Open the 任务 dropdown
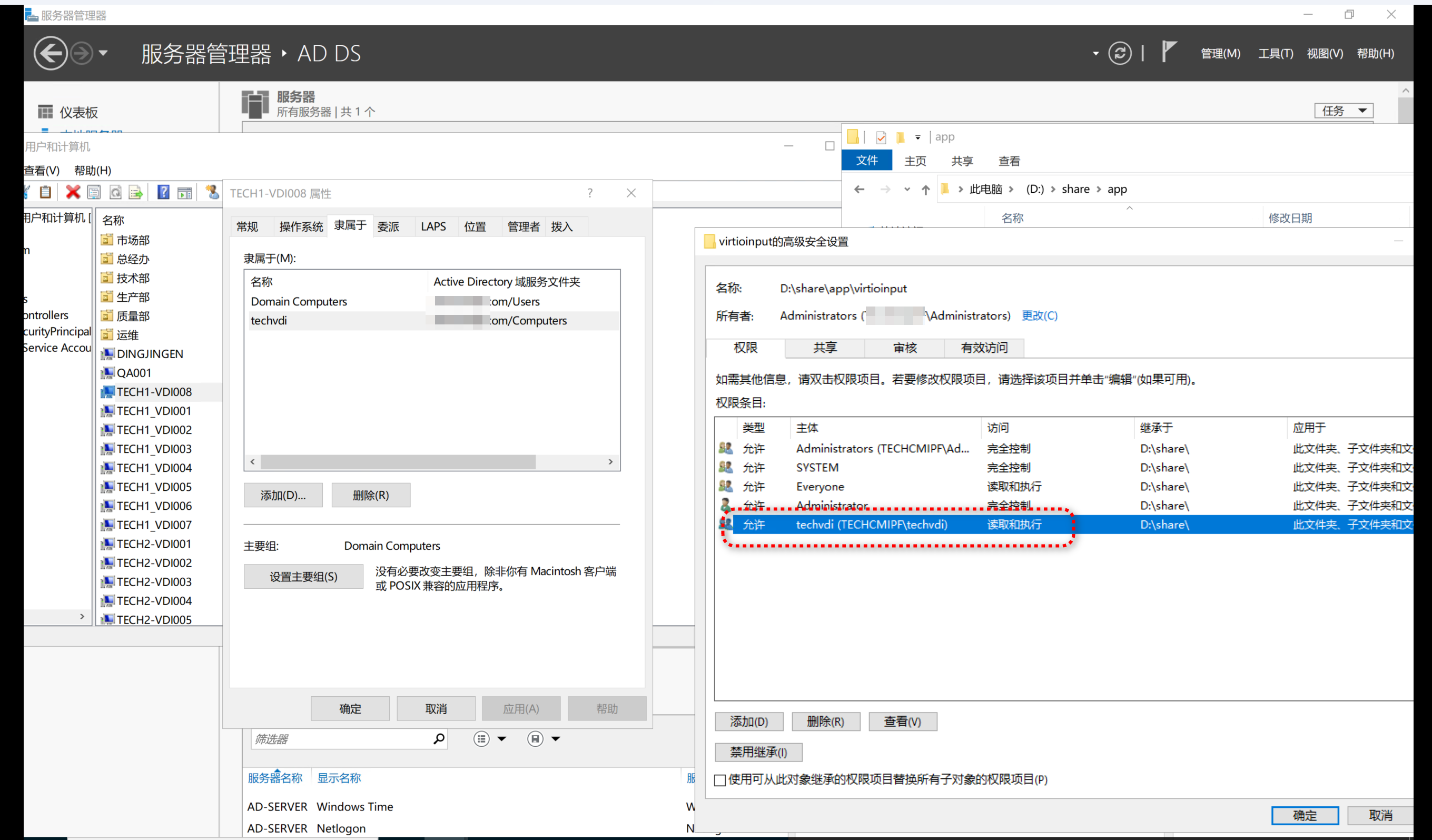This screenshot has width=1432, height=840. tap(1344, 111)
